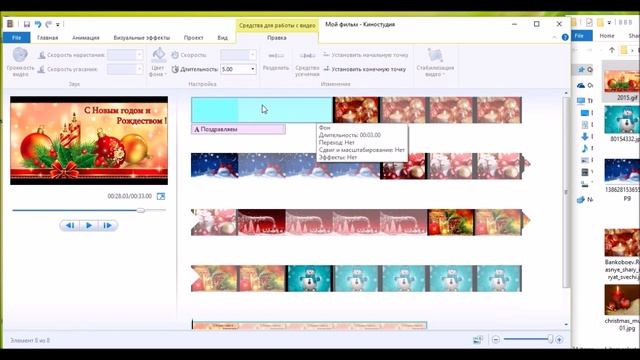The width and height of the screenshot is (640, 360).
Task: Click the Save project icon in quick access toolbar
Action: pyautogui.click(x=27, y=24)
